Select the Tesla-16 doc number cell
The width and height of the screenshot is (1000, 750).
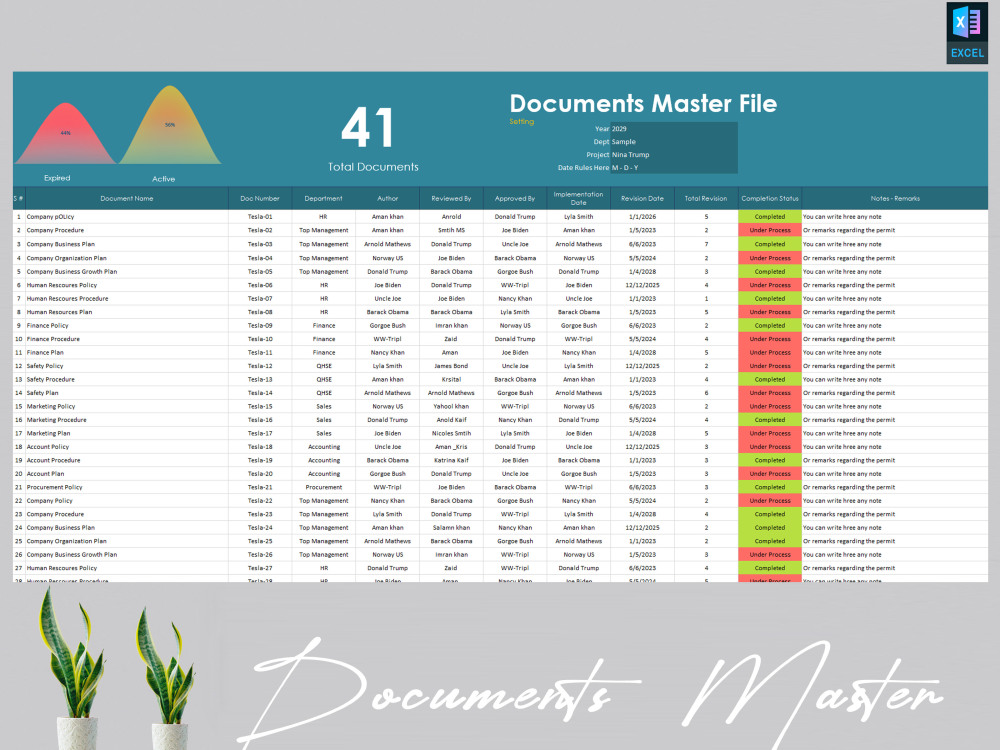coord(260,420)
